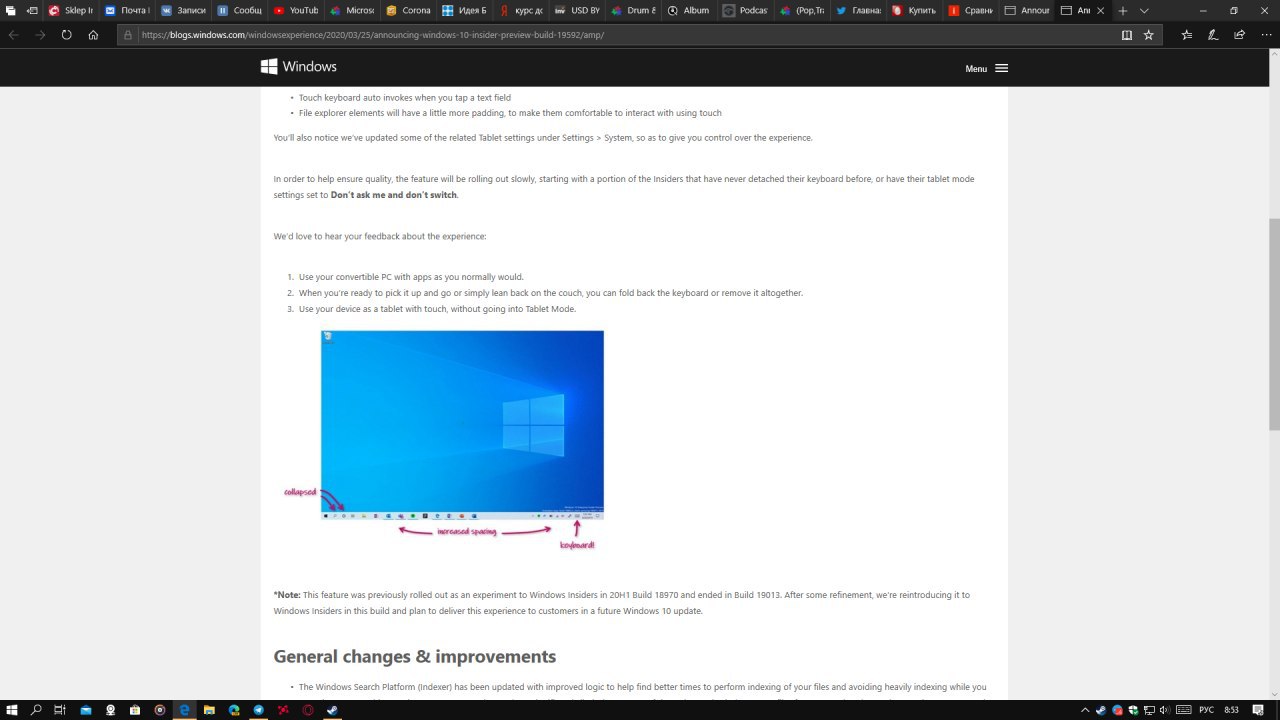This screenshot has width=1280, height=720.
Task: Open Opera browser from taskbar
Action: [308, 710]
